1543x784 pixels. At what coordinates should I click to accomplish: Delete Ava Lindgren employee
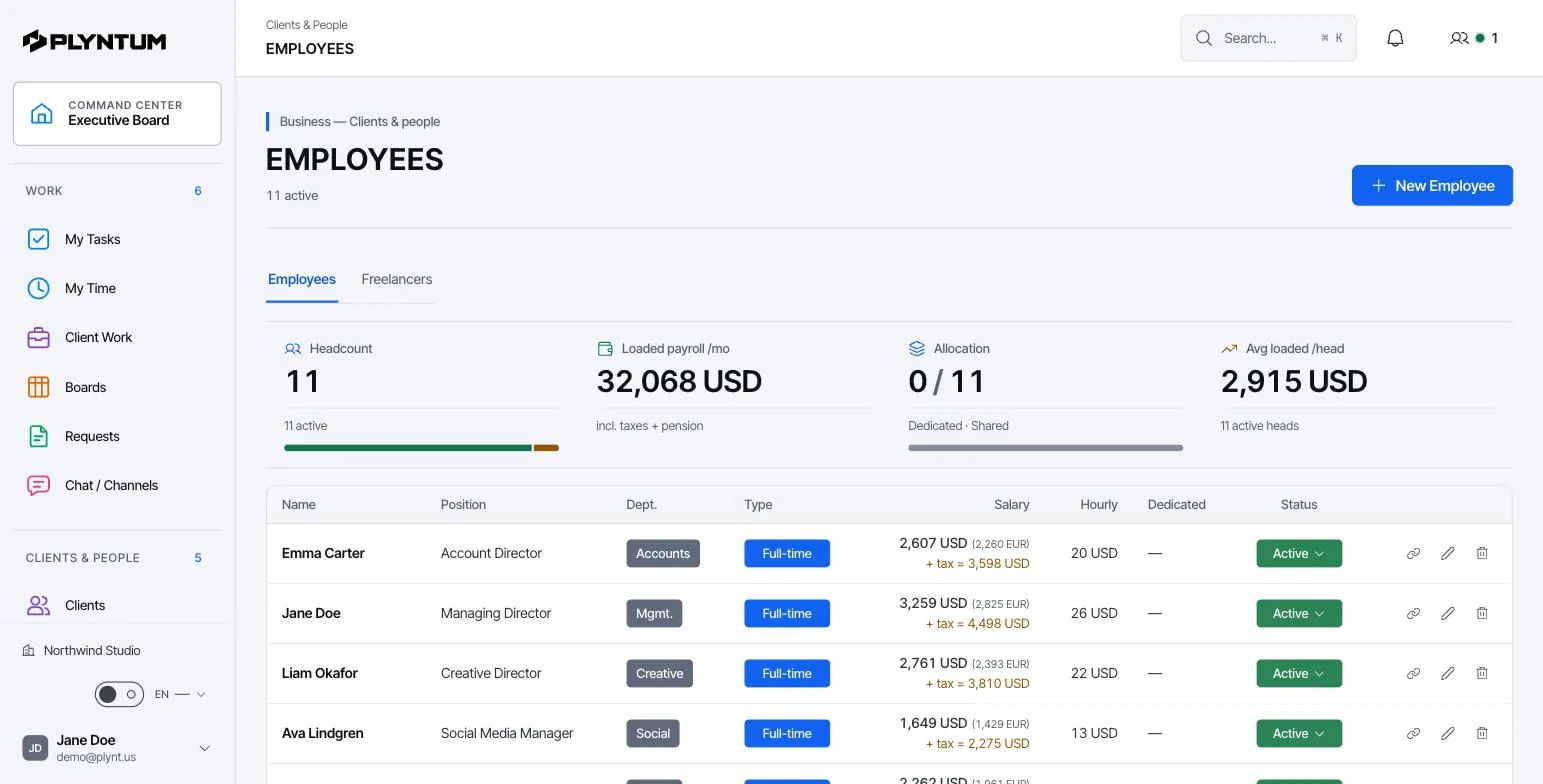click(x=1482, y=733)
